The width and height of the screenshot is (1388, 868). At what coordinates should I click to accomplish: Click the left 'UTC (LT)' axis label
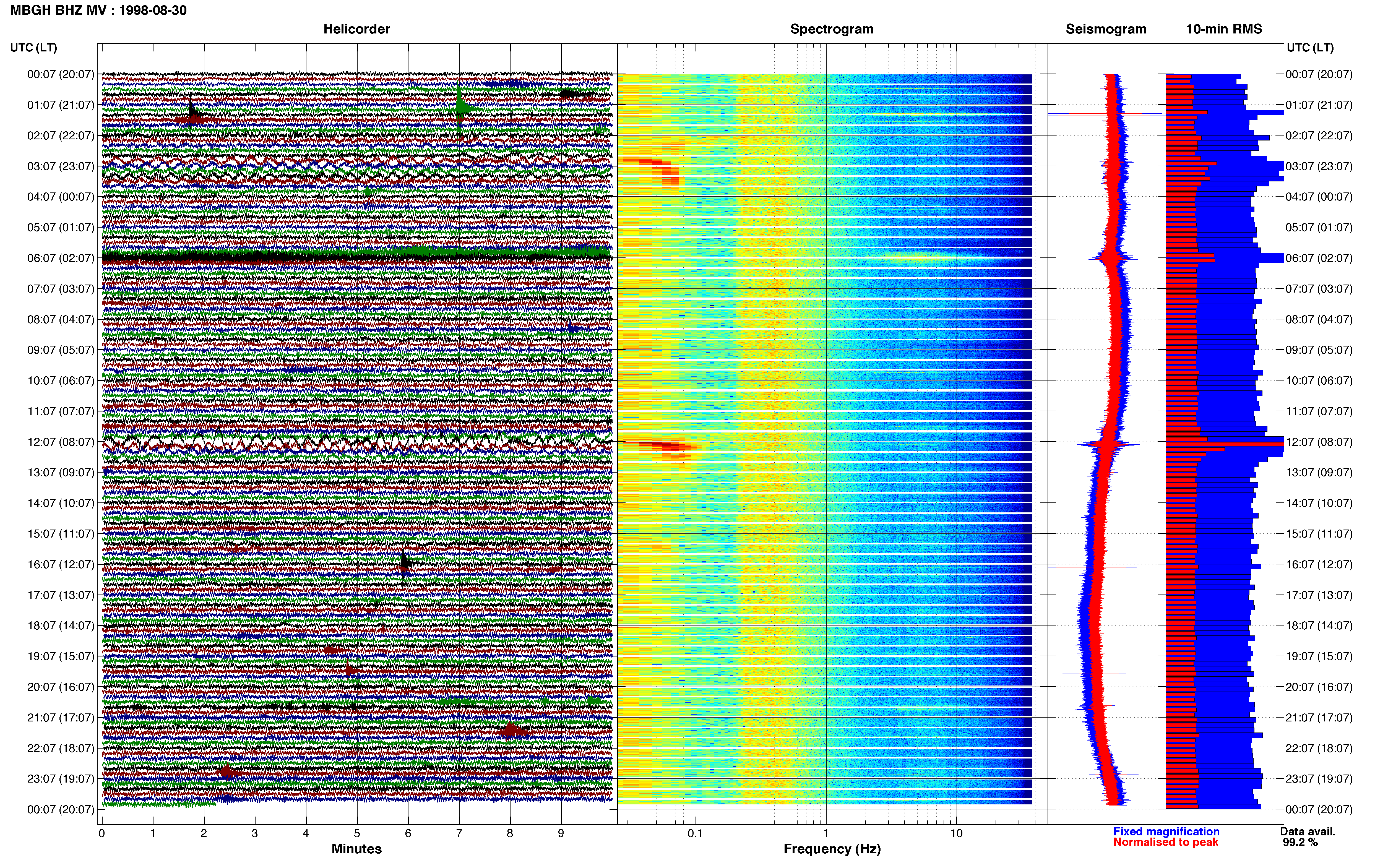[34, 48]
